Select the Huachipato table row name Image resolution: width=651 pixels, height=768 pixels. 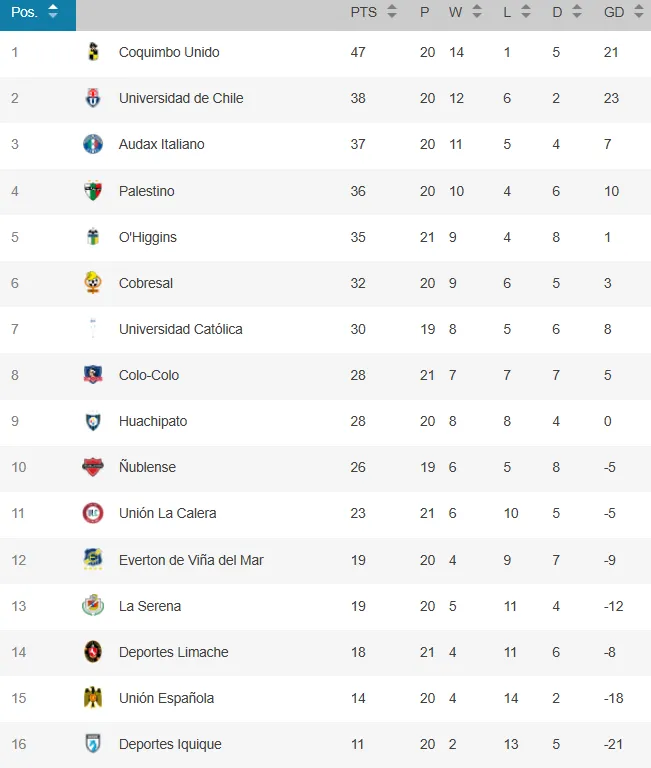pos(152,421)
